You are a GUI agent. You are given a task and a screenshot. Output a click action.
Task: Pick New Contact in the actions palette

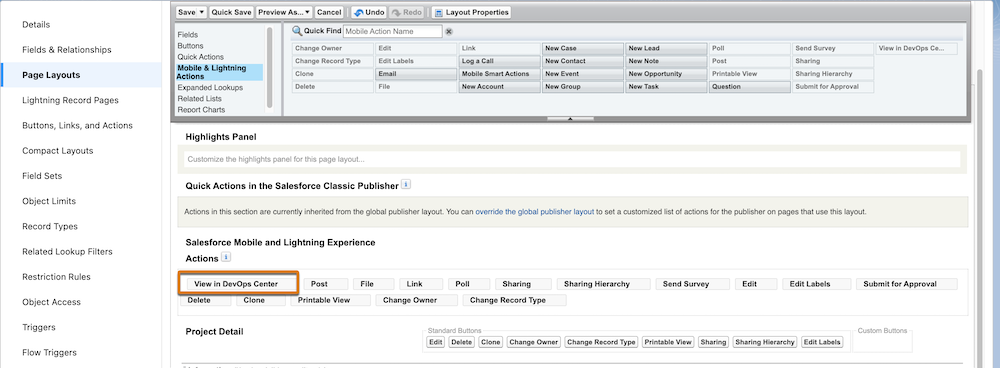coord(582,61)
